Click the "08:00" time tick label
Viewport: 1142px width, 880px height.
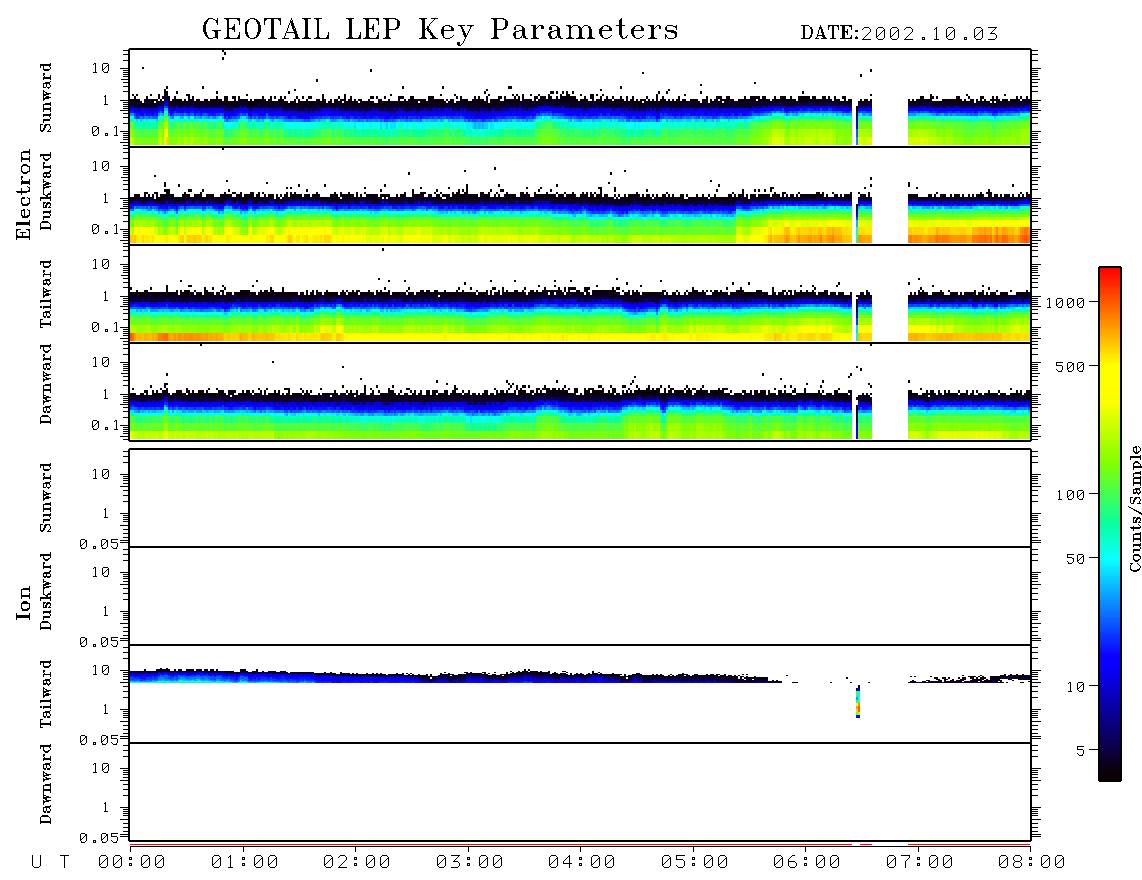1032,863
